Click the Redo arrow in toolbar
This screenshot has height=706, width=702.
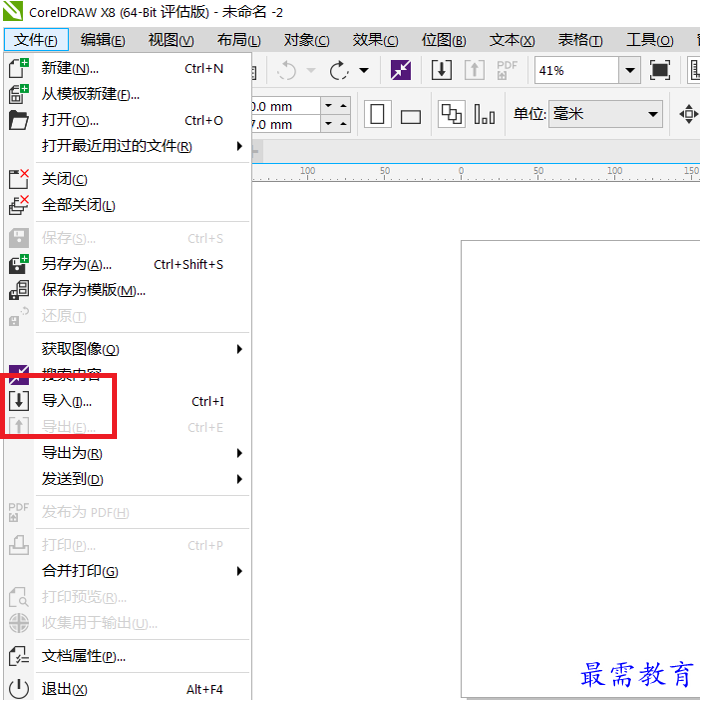point(339,70)
